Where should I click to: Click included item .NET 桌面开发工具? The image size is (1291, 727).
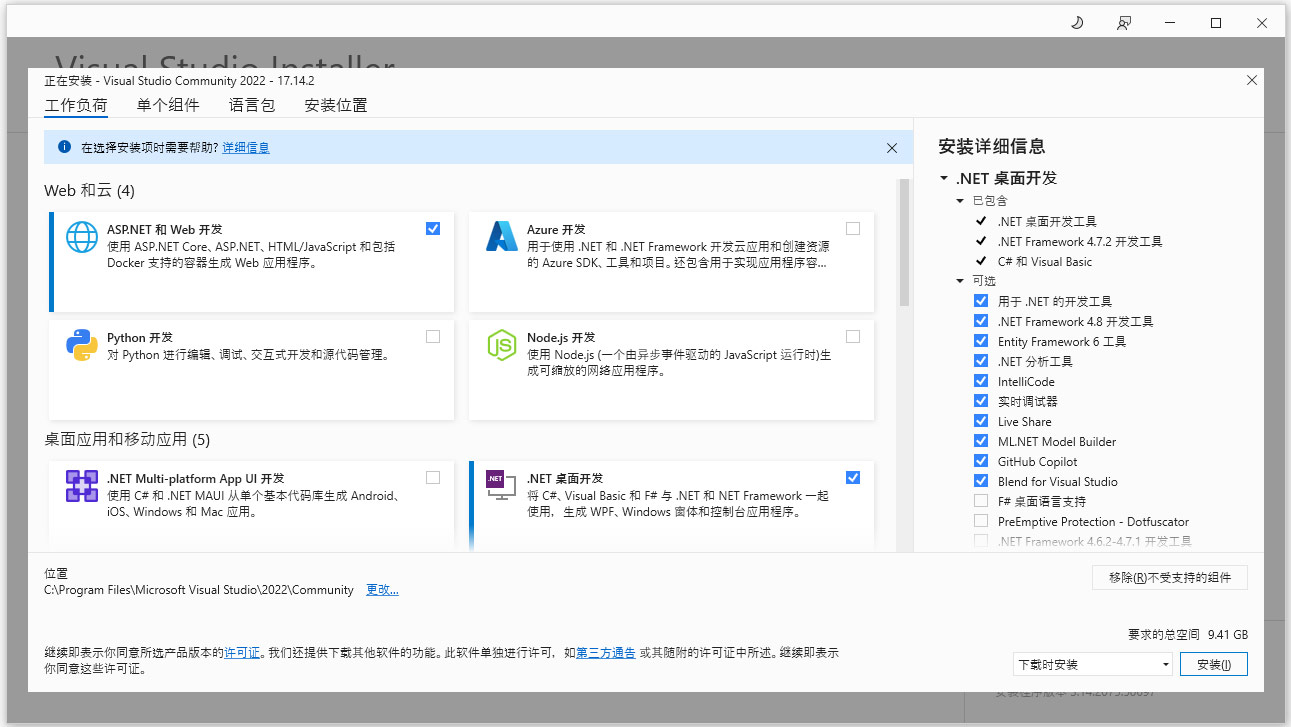click(x=1047, y=221)
